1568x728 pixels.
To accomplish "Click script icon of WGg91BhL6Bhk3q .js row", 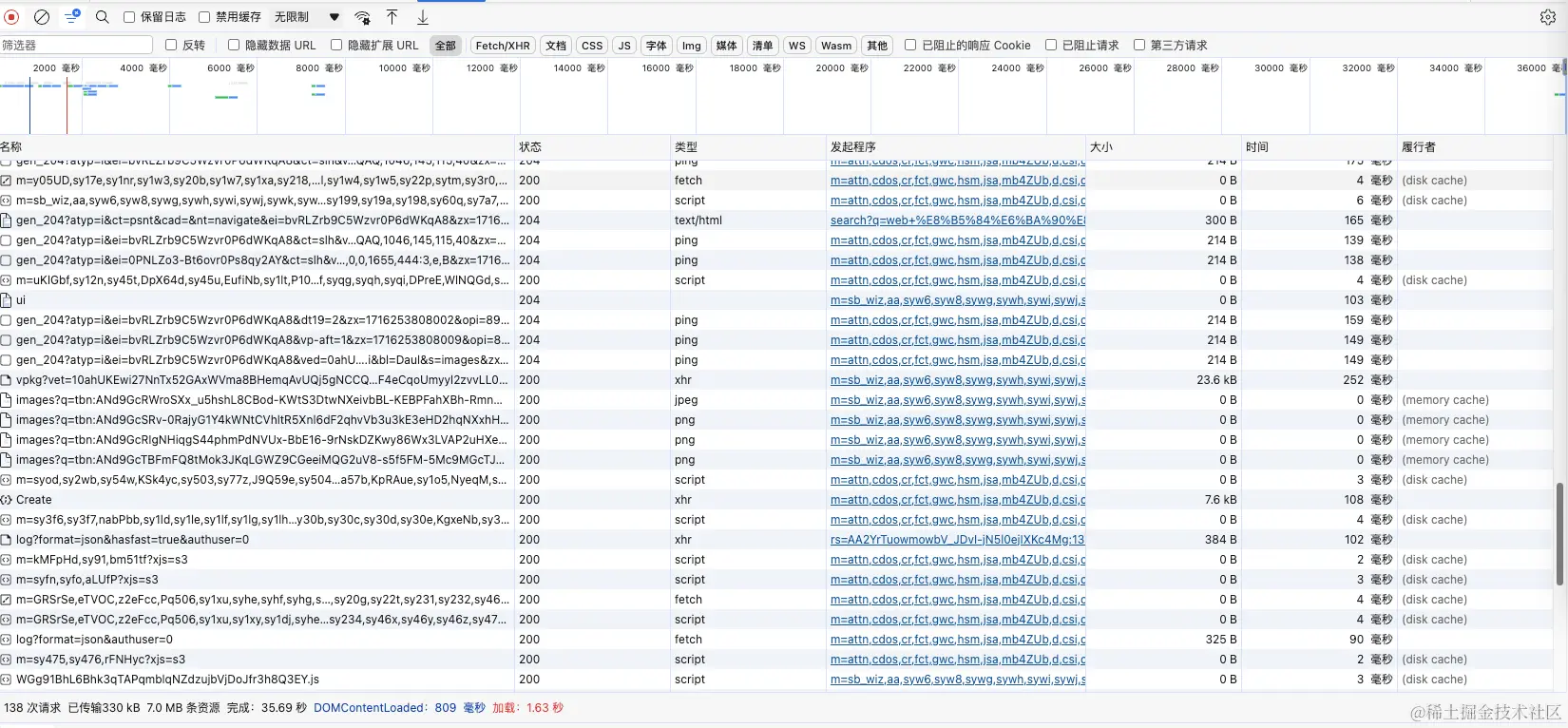I will coord(7,680).
